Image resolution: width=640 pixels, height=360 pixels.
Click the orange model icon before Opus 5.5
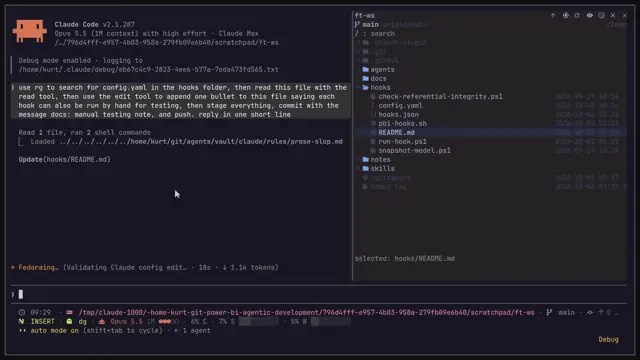point(102,322)
